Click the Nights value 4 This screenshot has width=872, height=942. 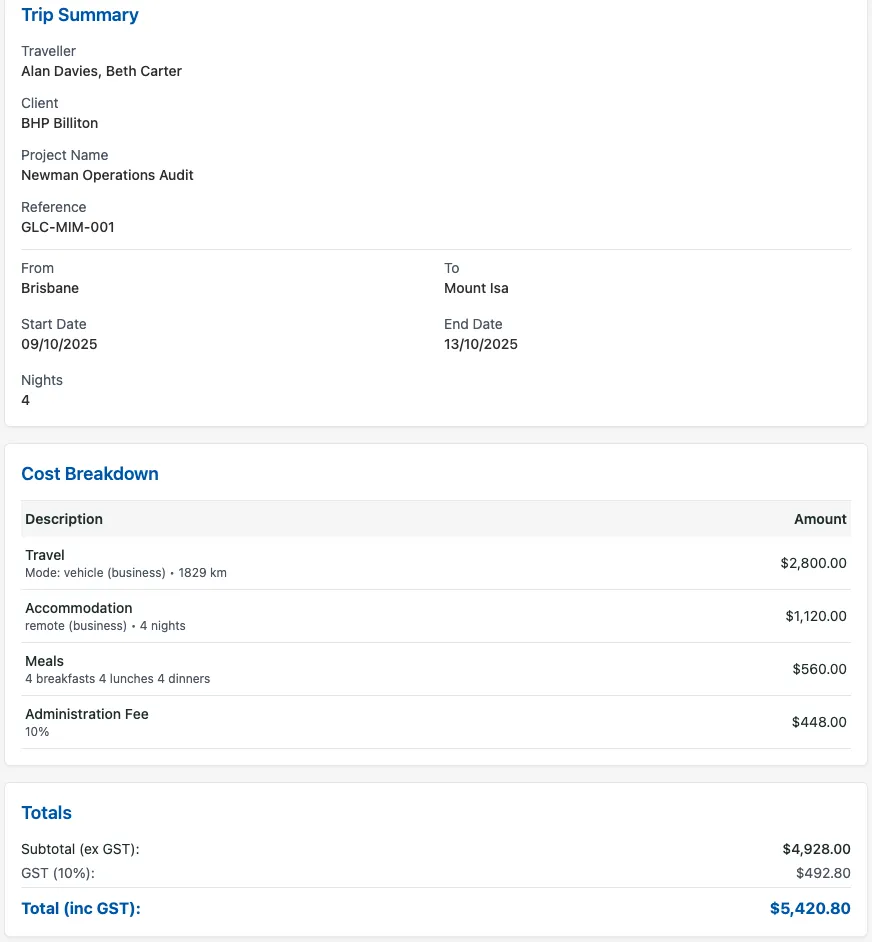click(26, 400)
